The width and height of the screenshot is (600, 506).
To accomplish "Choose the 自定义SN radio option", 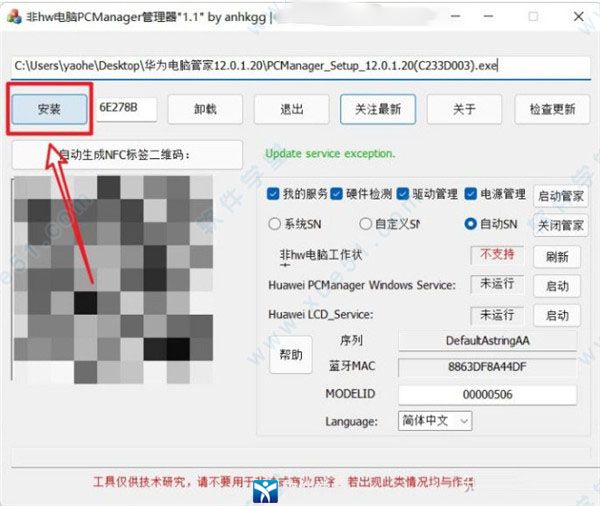I will click(366, 224).
